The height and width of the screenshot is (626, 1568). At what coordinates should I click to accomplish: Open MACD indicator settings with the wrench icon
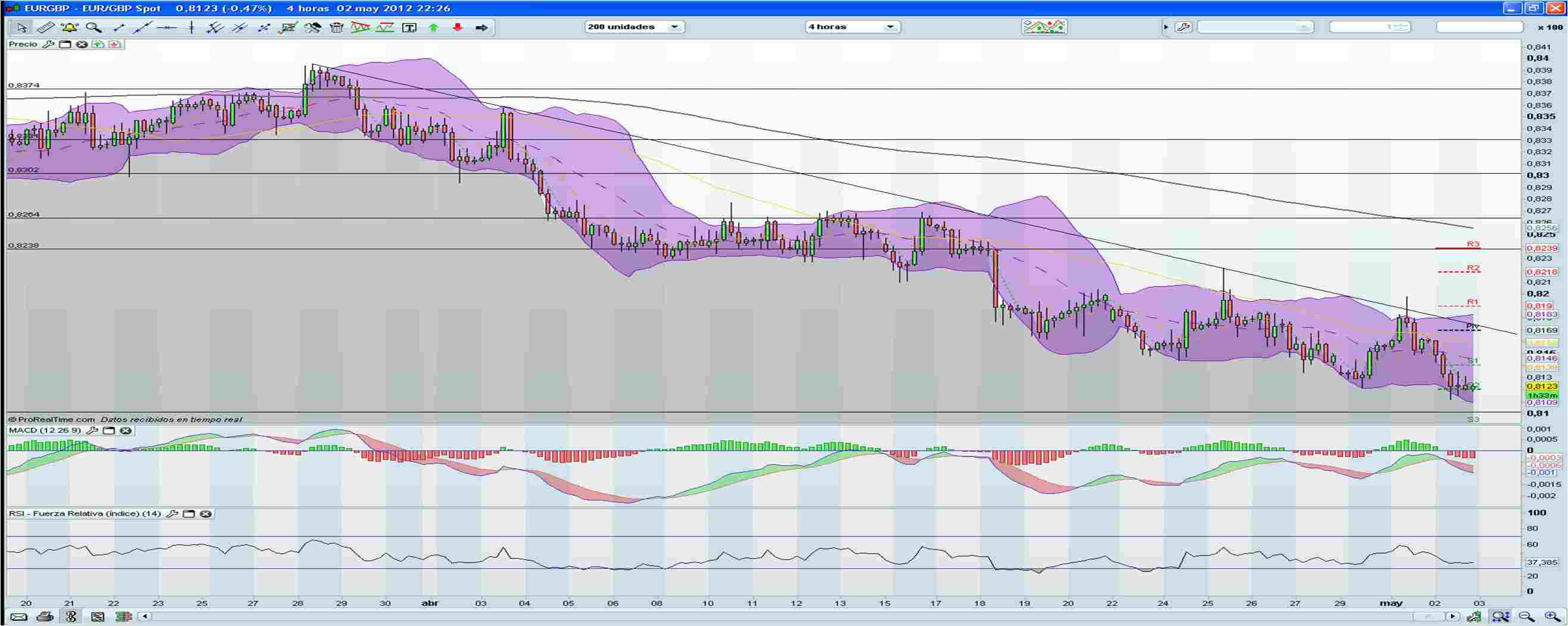pyautogui.click(x=92, y=431)
